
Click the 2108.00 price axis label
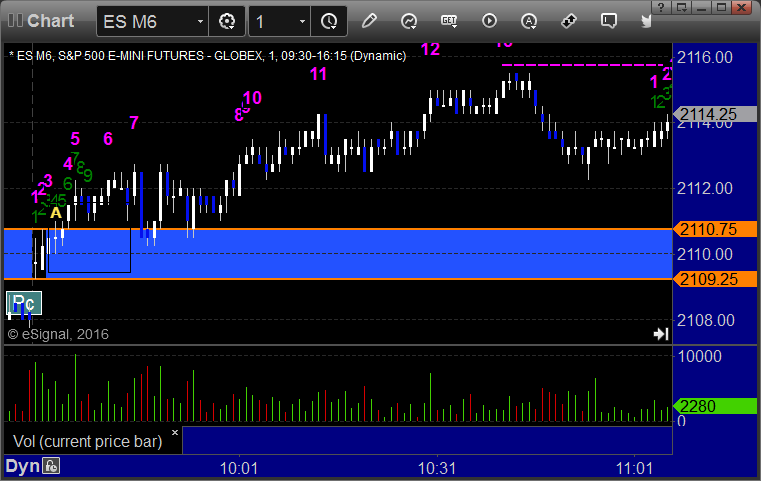pyautogui.click(x=705, y=320)
